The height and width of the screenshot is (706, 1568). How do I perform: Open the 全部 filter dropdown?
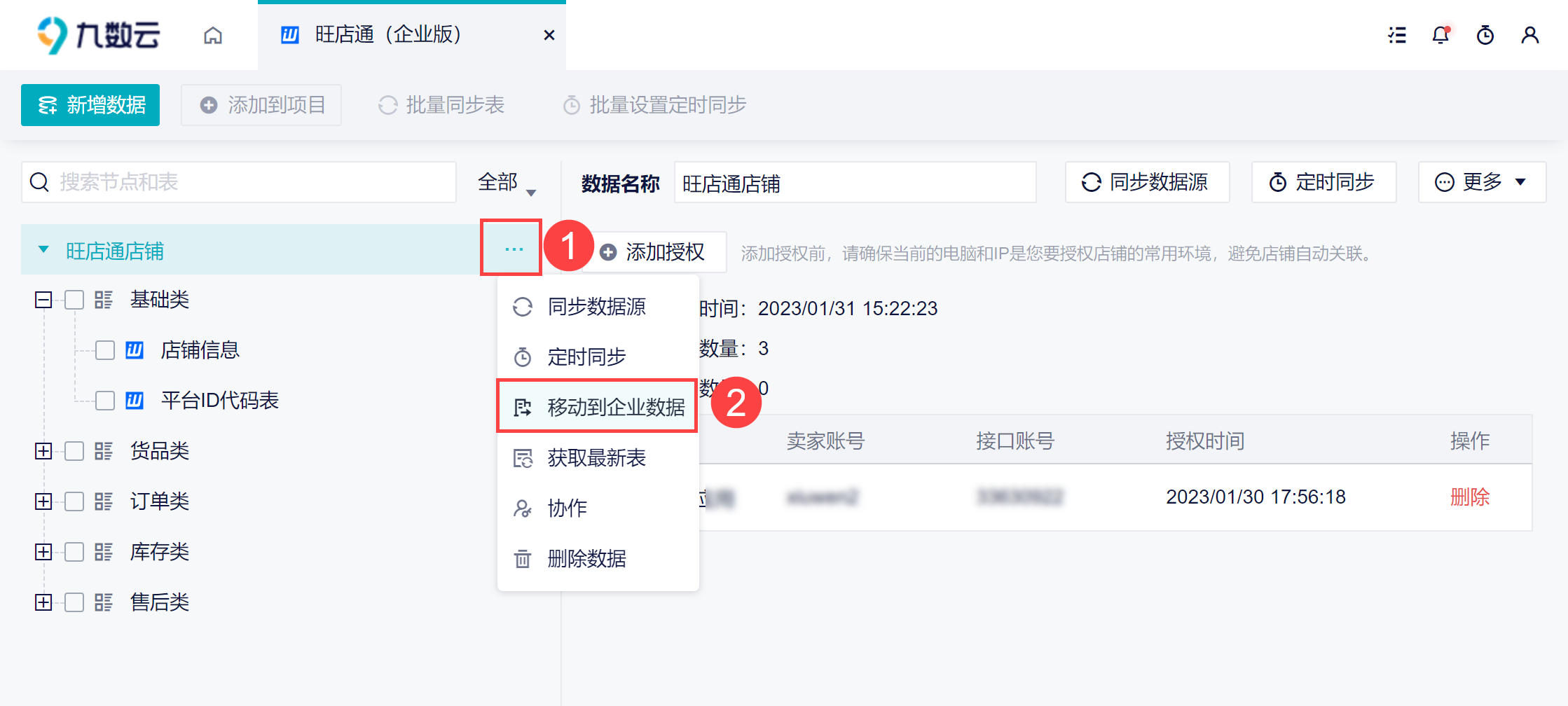click(507, 183)
